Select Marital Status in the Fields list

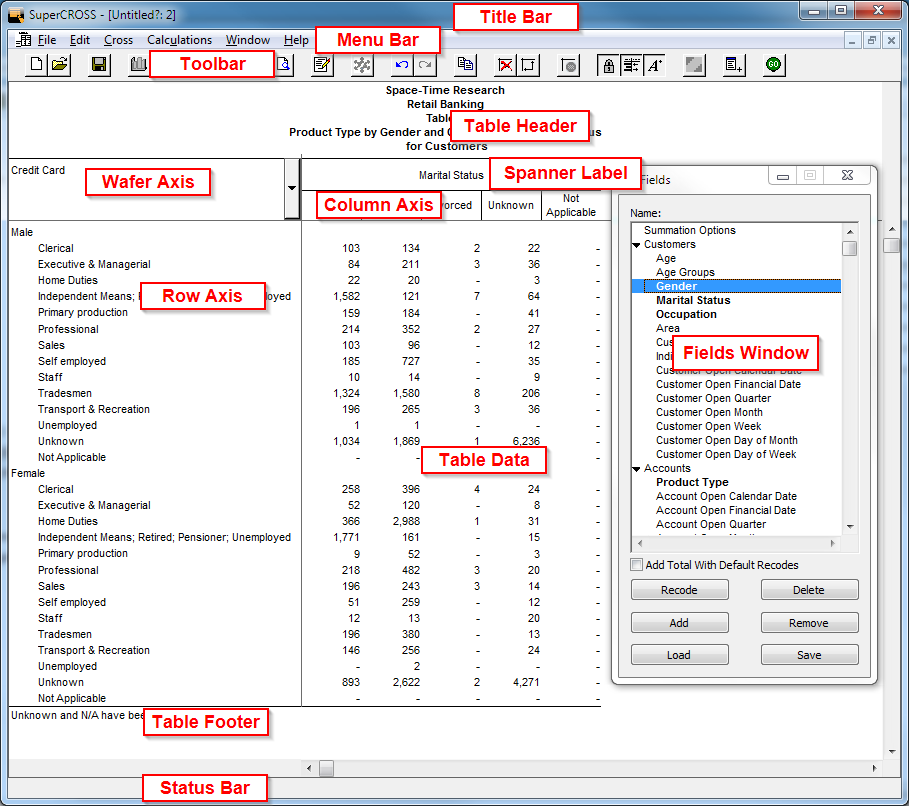[x=693, y=300]
